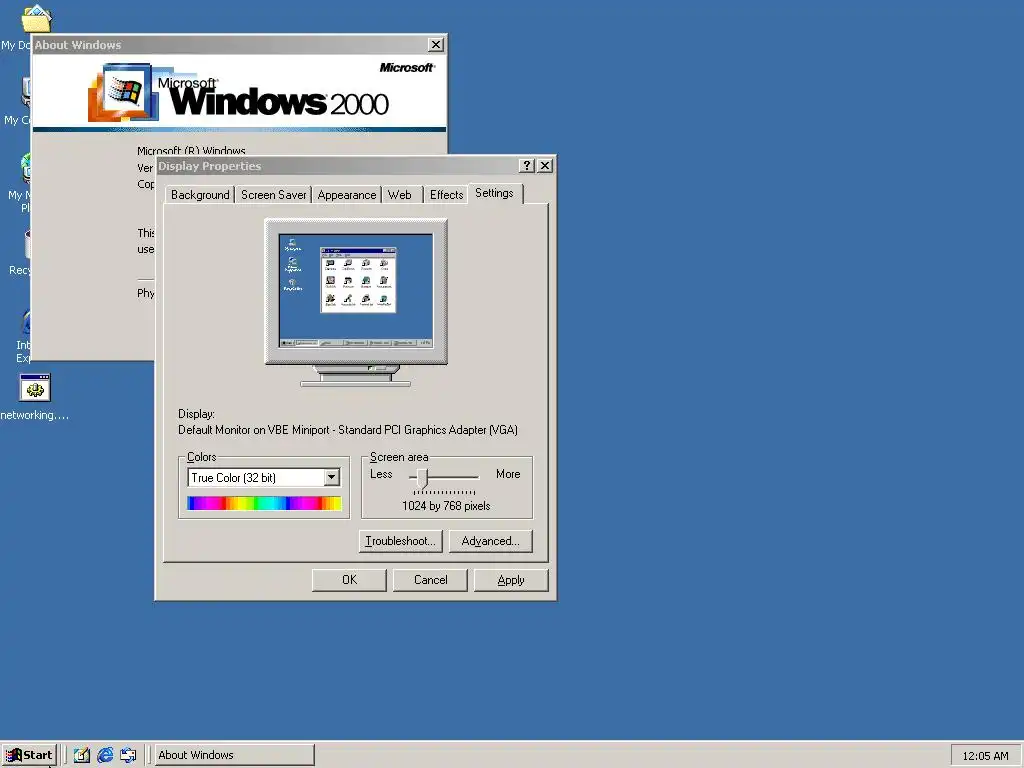The image size is (1024, 768).
Task: Open the Web tab
Action: point(400,195)
